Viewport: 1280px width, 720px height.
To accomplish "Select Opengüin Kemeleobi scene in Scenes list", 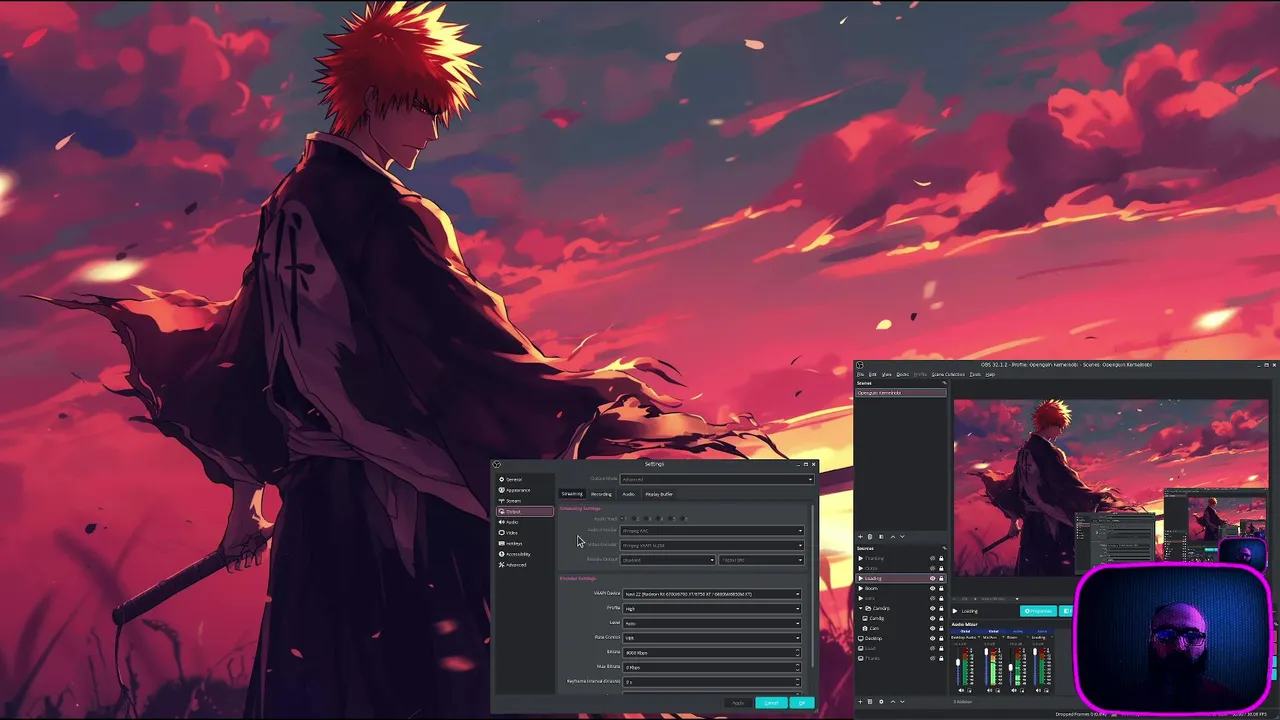I will (x=900, y=393).
